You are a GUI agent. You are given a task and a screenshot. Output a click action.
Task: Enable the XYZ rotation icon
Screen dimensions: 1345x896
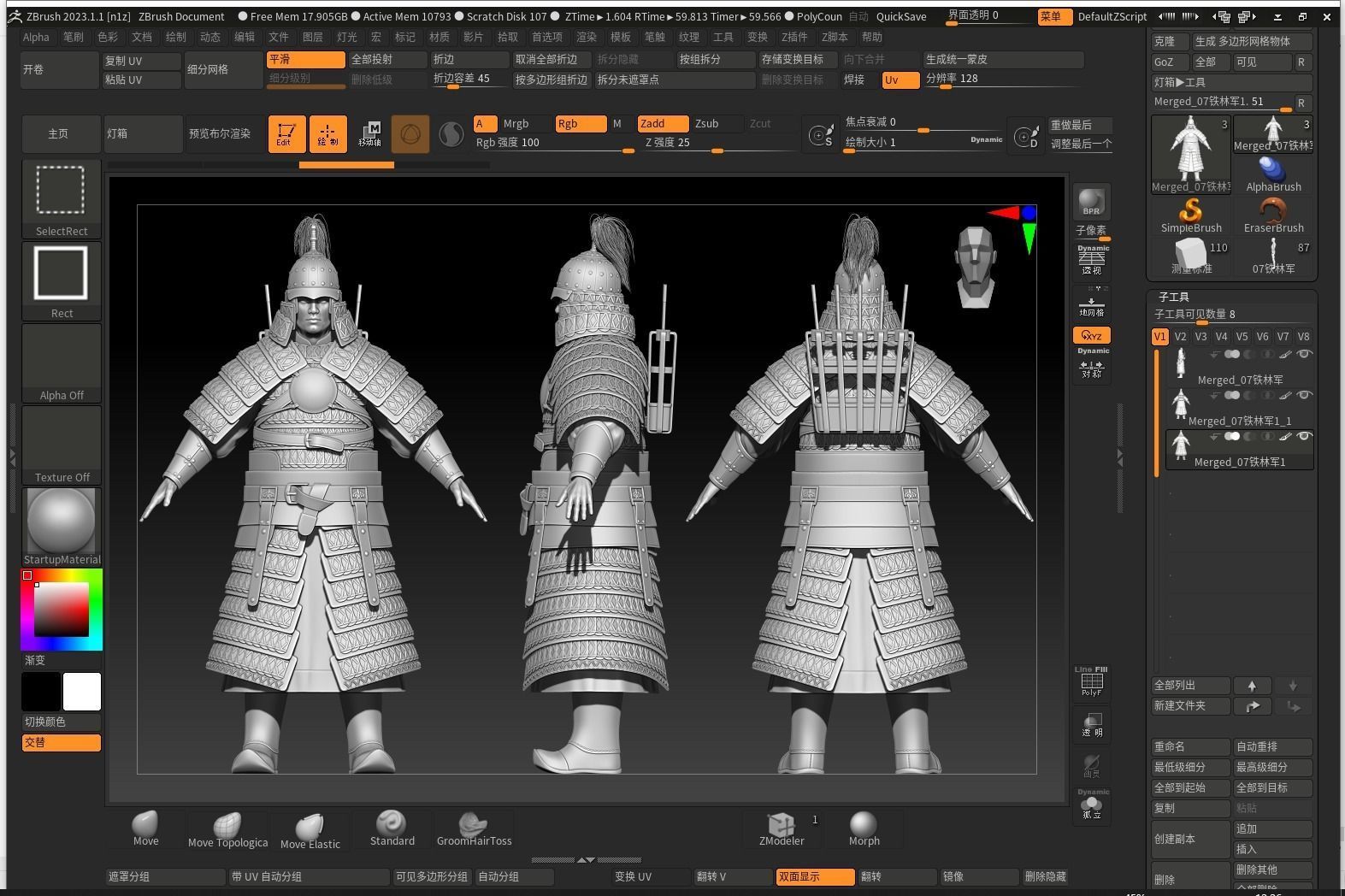1092,335
